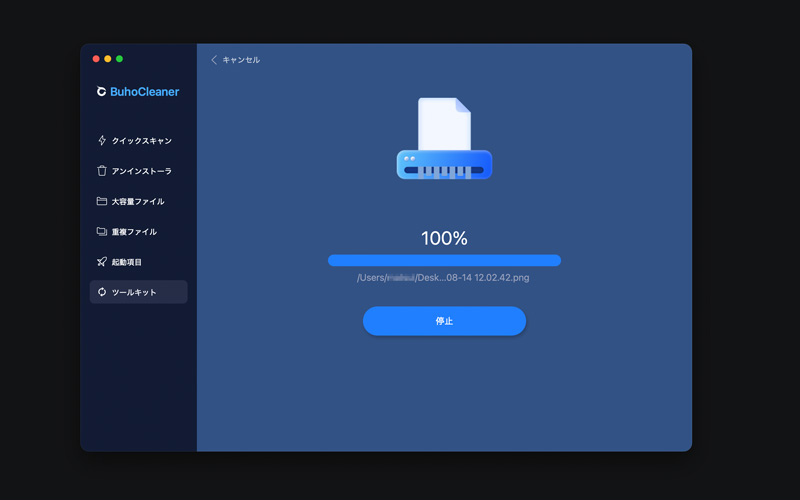Click the /Users/...12.02.42.png file path
The image size is (800, 500).
click(443, 278)
